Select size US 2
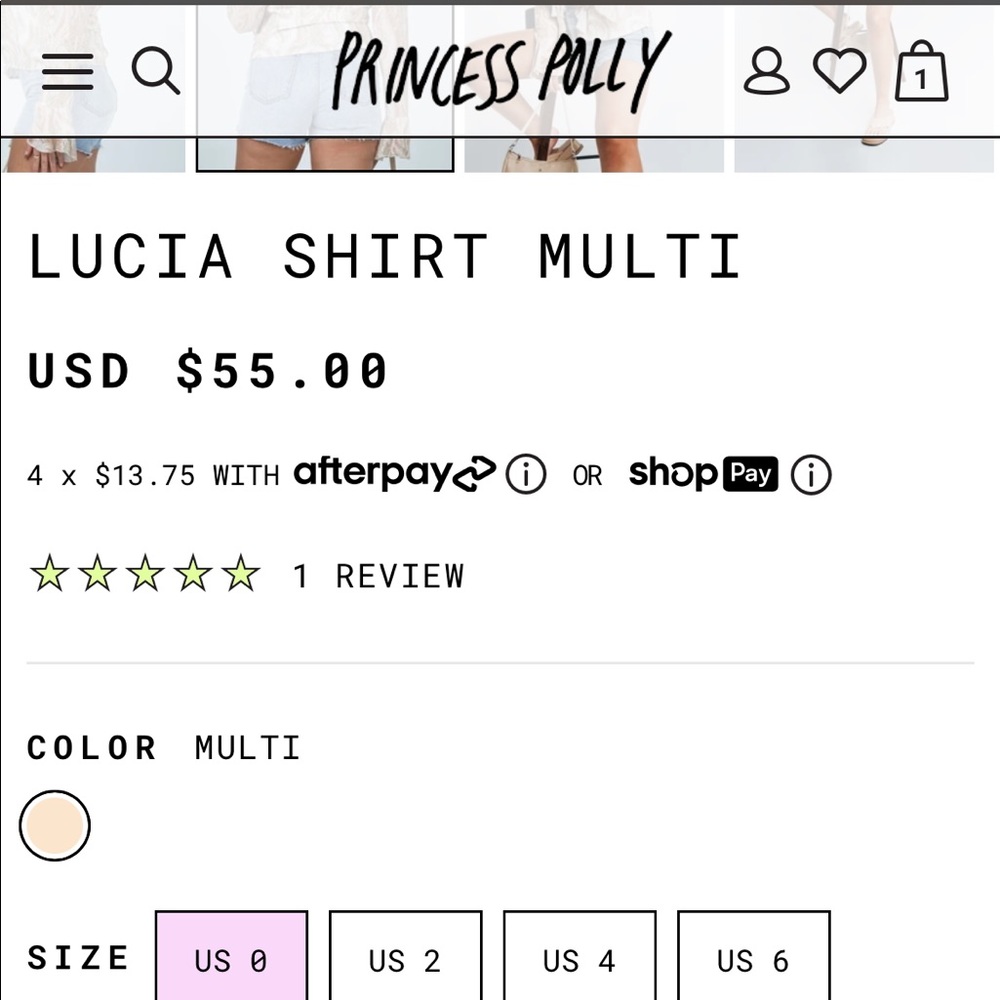Screen dimensions: 1000x1000 coord(406,955)
